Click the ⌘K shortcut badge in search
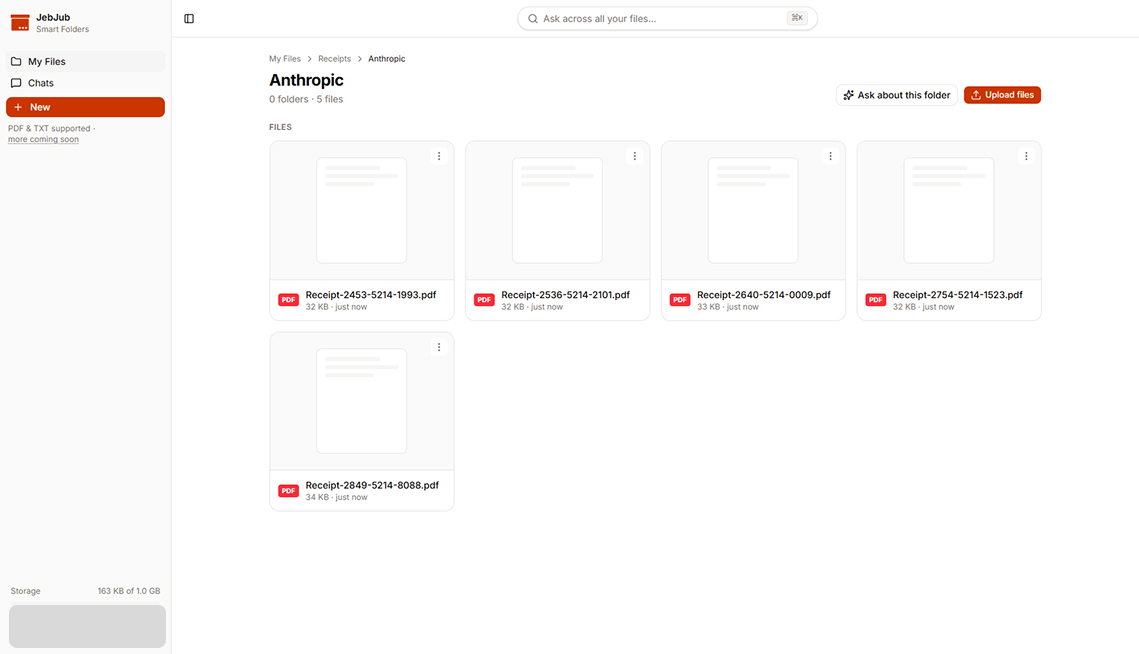Viewport: 1139px width, 654px height. 797,18
